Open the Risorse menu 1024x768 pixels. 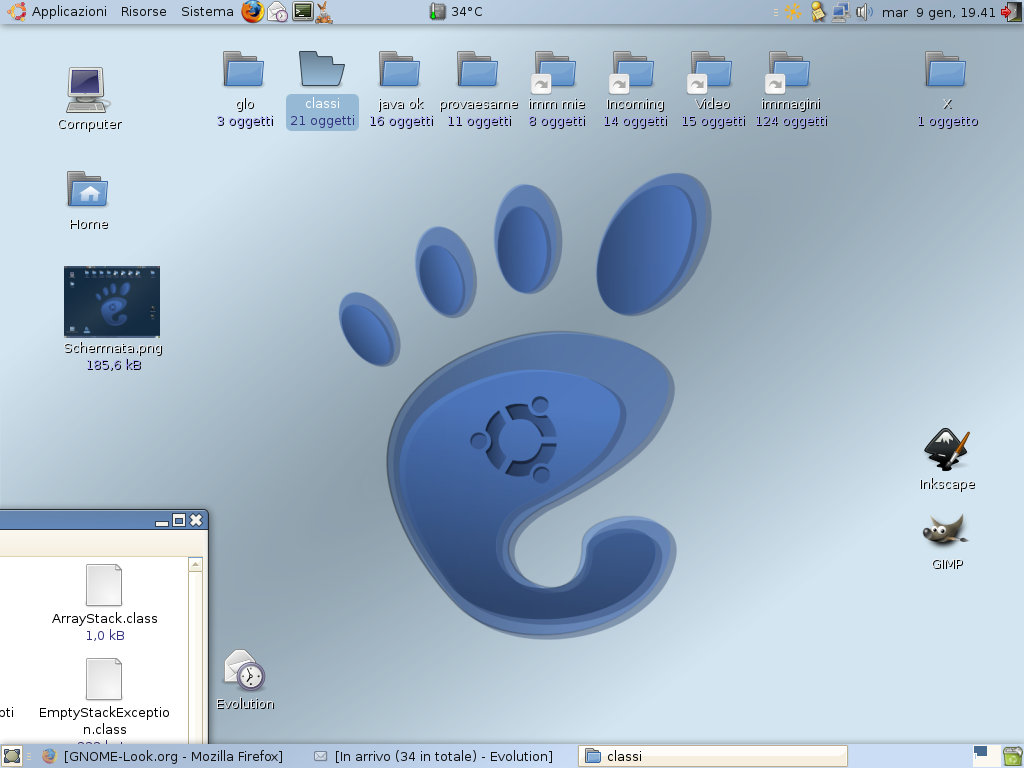(x=144, y=12)
